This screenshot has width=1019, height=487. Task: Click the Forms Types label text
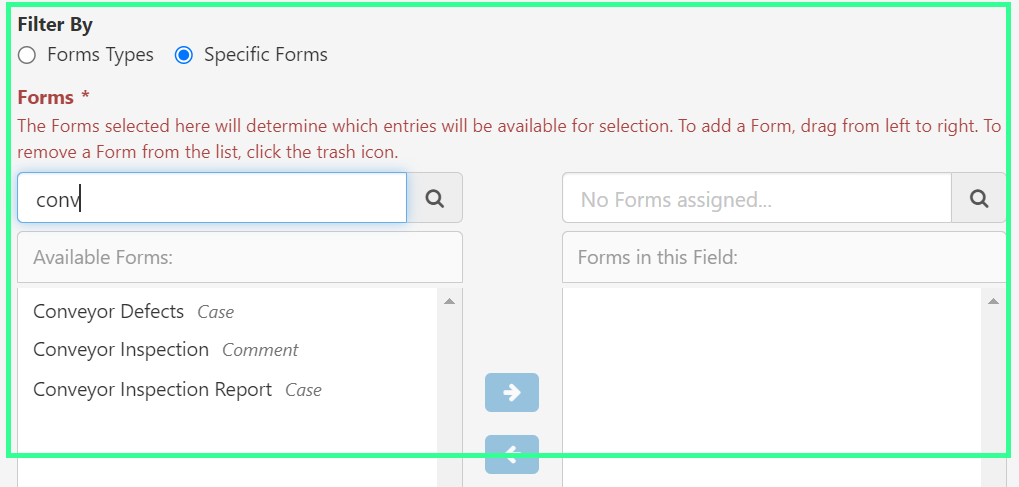coord(100,55)
